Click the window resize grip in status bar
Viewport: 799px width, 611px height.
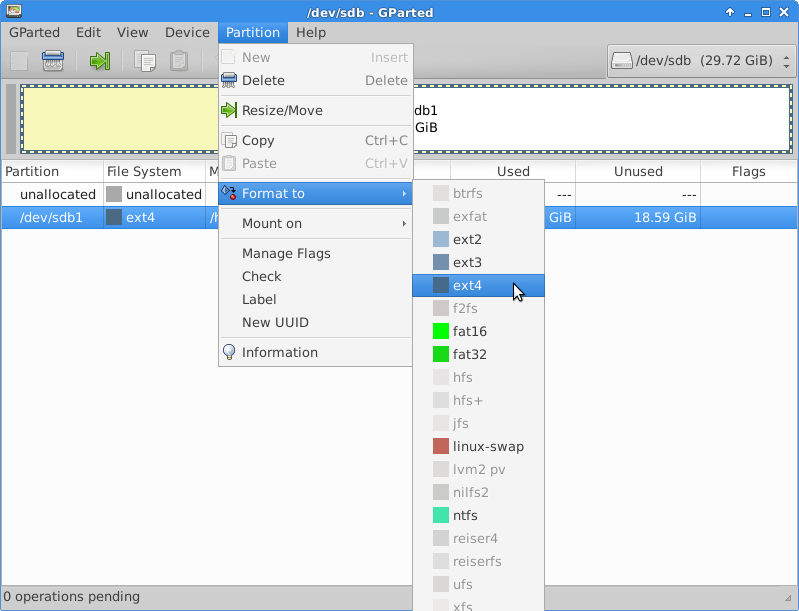tap(789, 598)
